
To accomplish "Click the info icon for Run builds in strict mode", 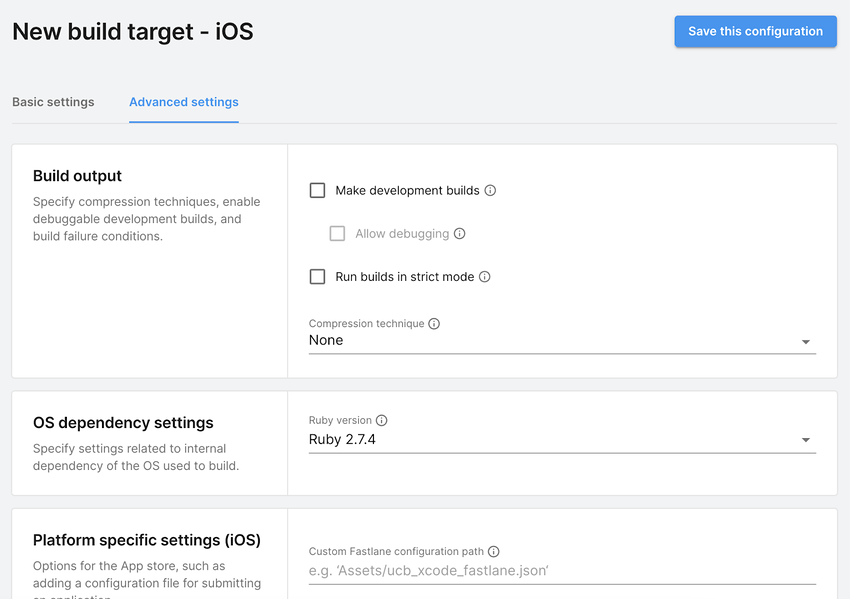I will (485, 276).
